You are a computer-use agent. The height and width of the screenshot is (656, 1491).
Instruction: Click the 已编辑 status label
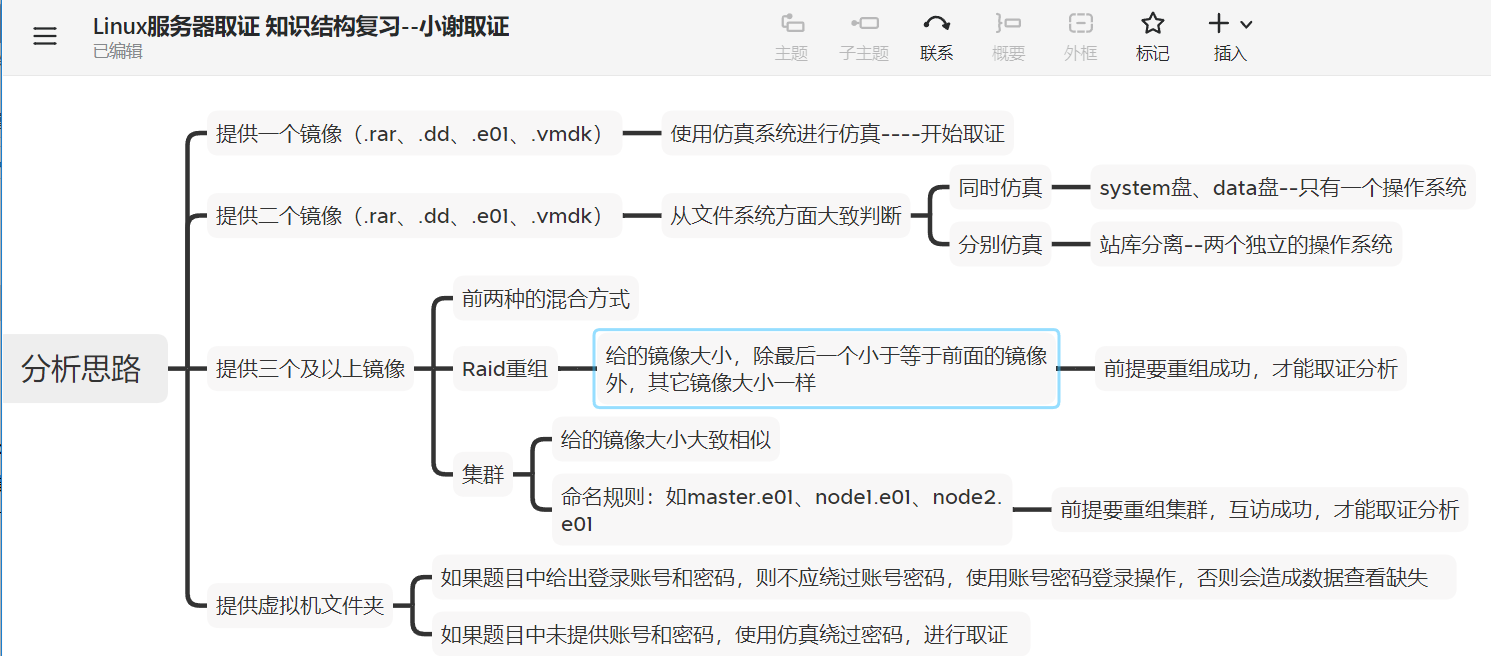[118, 51]
